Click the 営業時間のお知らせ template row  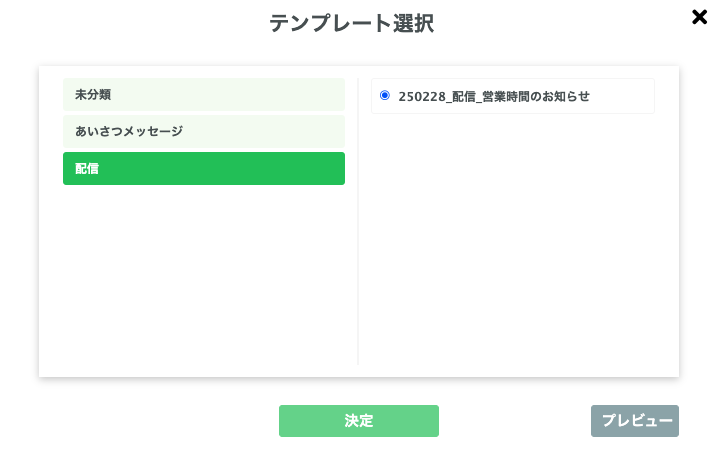512,96
